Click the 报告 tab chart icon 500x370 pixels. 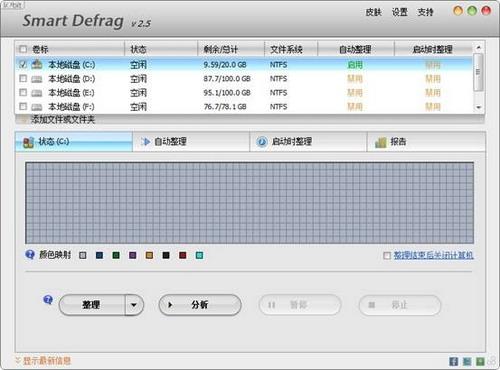pos(381,142)
